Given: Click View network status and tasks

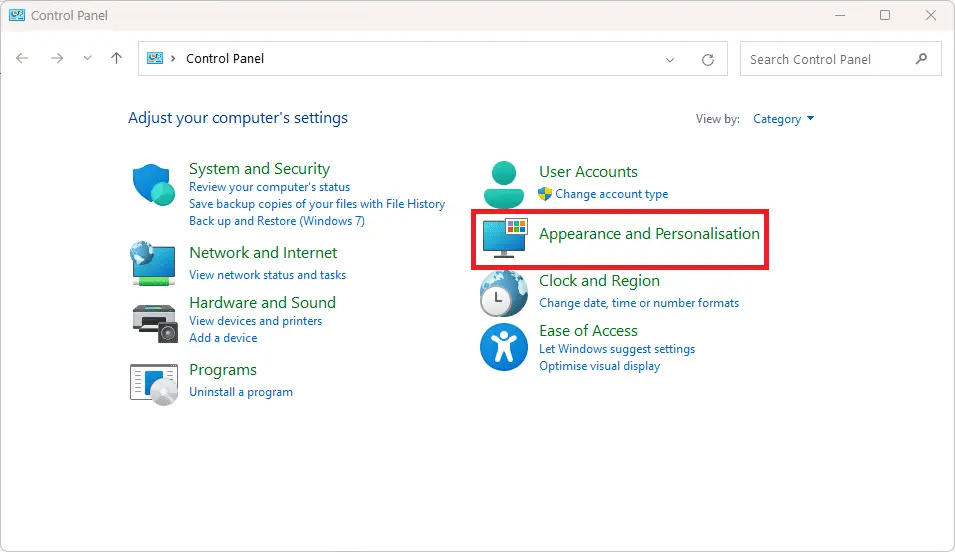Looking at the screenshot, I should click(267, 275).
